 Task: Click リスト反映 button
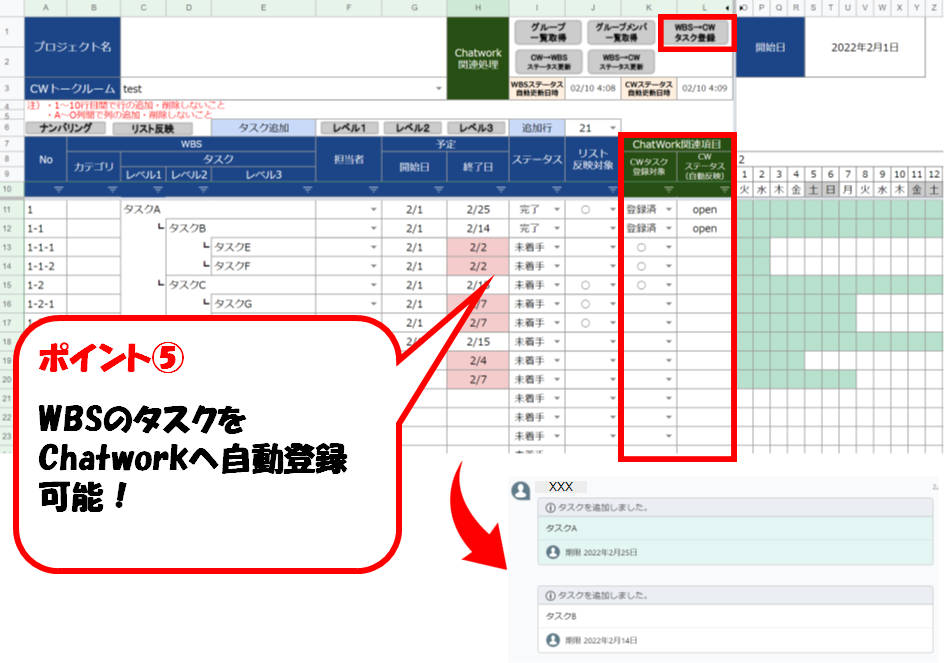click(152, 128)
